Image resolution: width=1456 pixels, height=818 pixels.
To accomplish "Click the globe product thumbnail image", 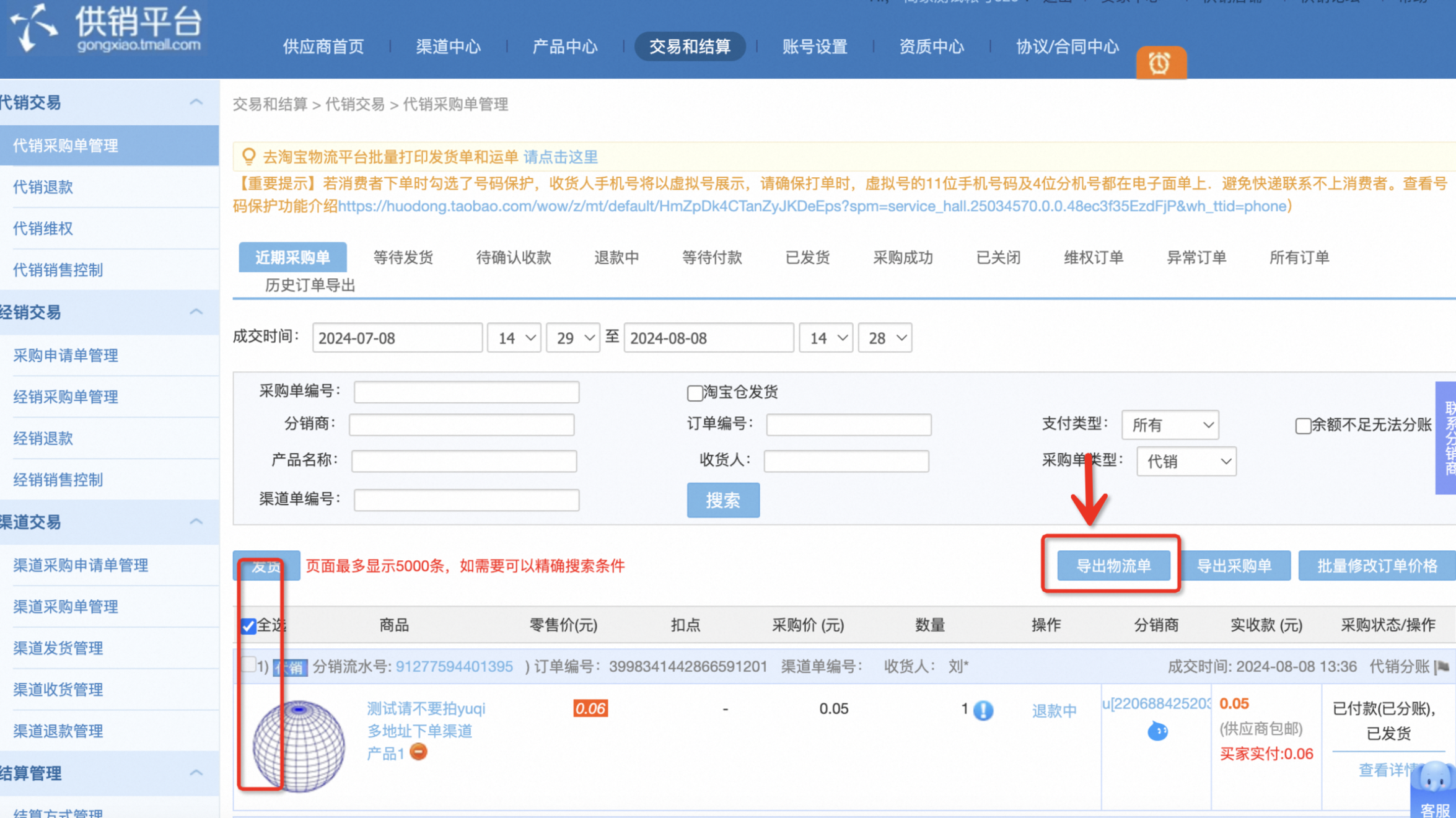I will 299,746.
